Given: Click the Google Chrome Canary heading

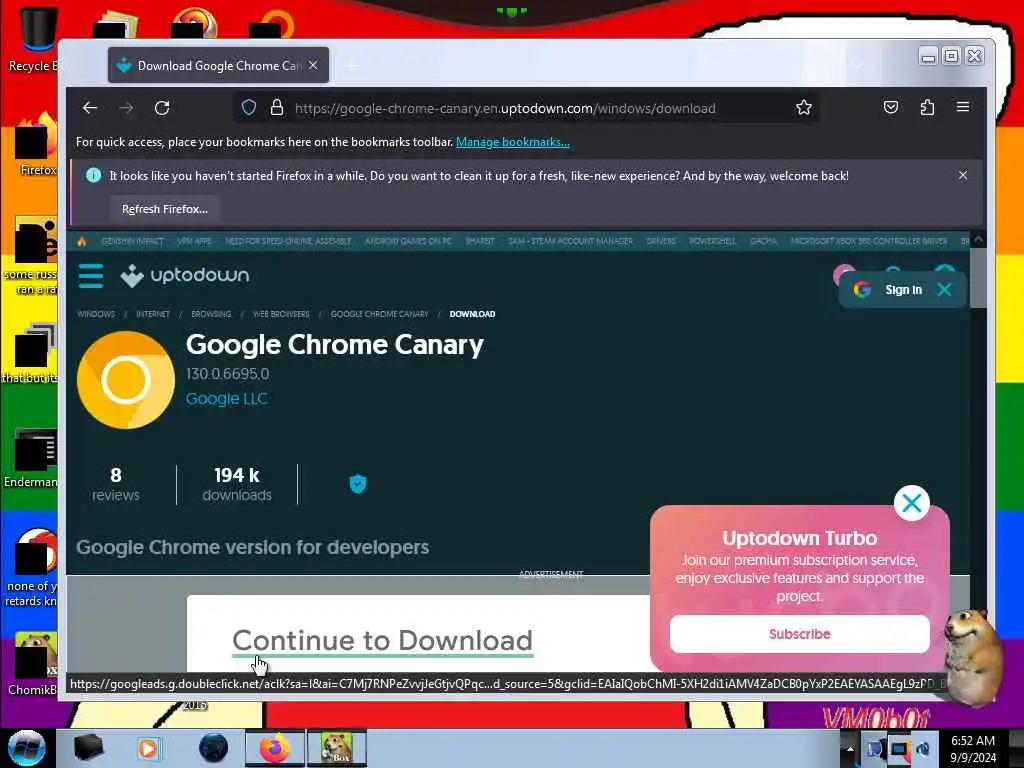Looking at the screenshot, I should [334, 345].
